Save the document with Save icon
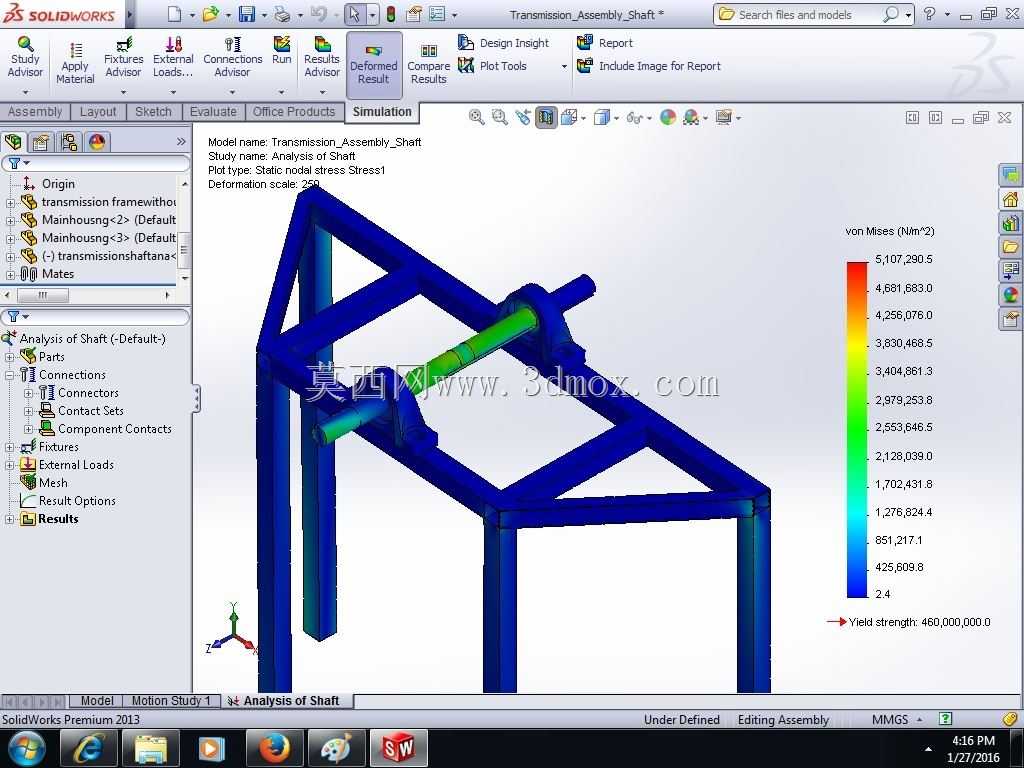The image size is (1024, 768). [x=247, y=14]
